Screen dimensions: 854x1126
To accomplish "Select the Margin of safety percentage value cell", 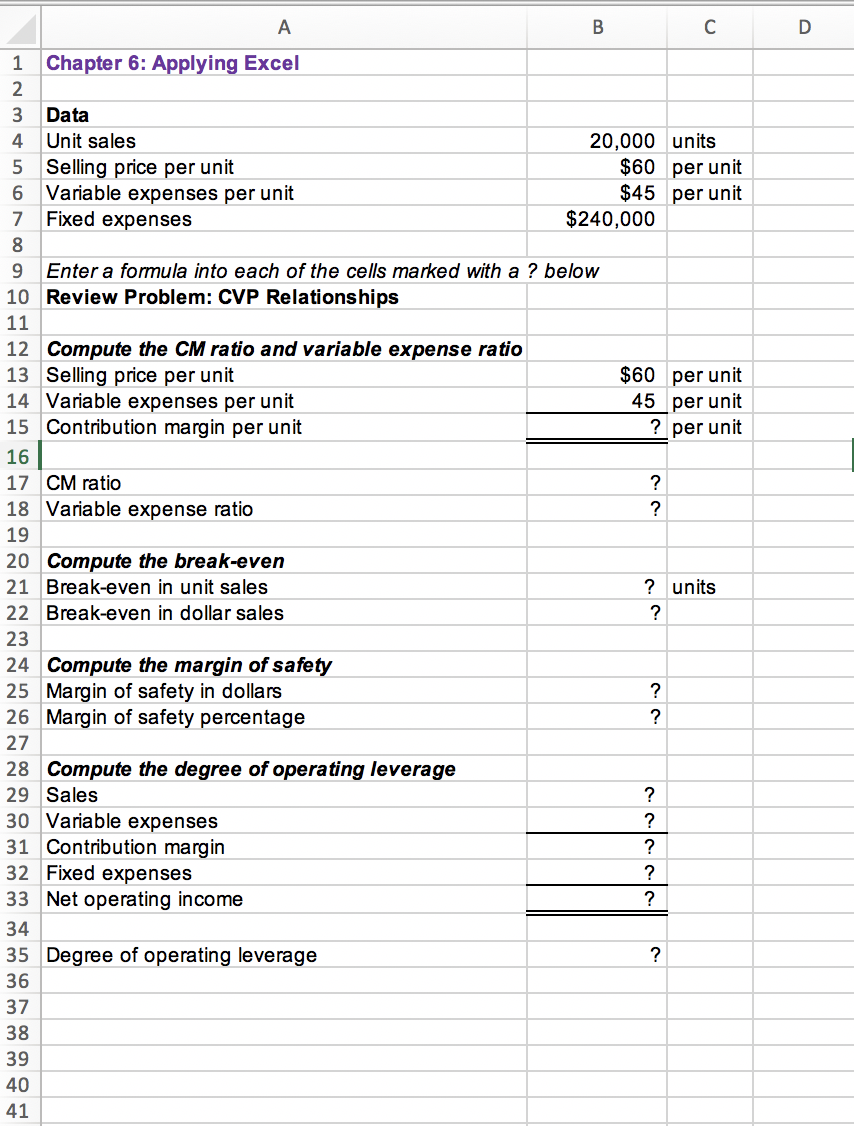I will click(x=597, y=717).
